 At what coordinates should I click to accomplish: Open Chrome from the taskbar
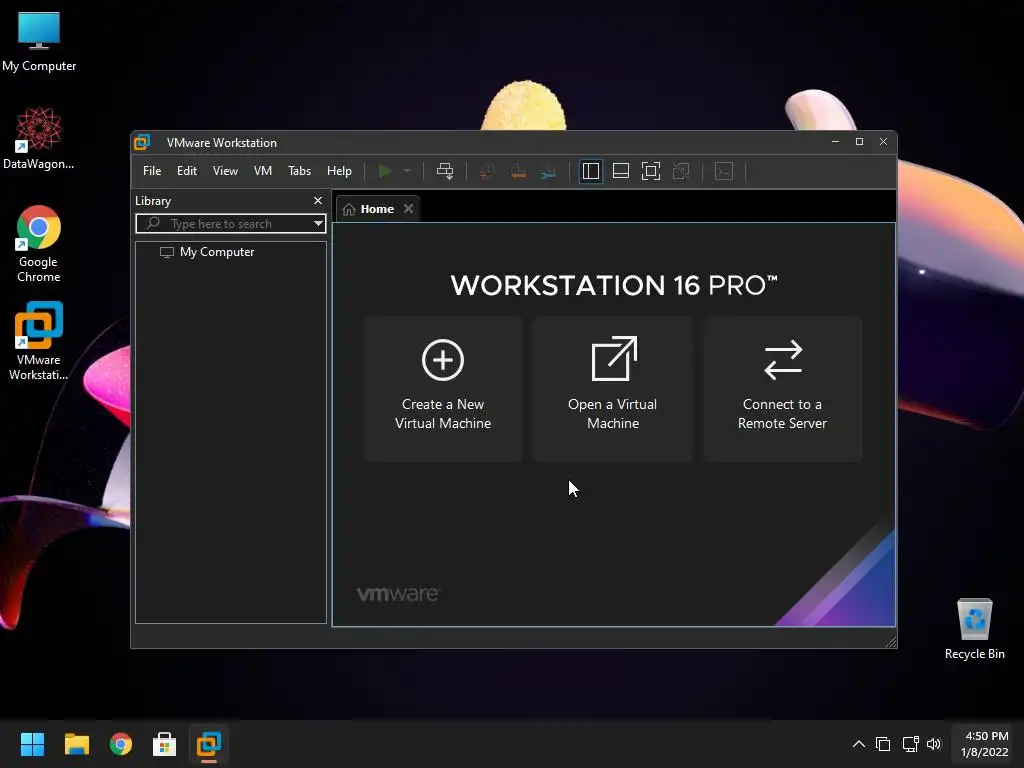(x=120, y=744)
